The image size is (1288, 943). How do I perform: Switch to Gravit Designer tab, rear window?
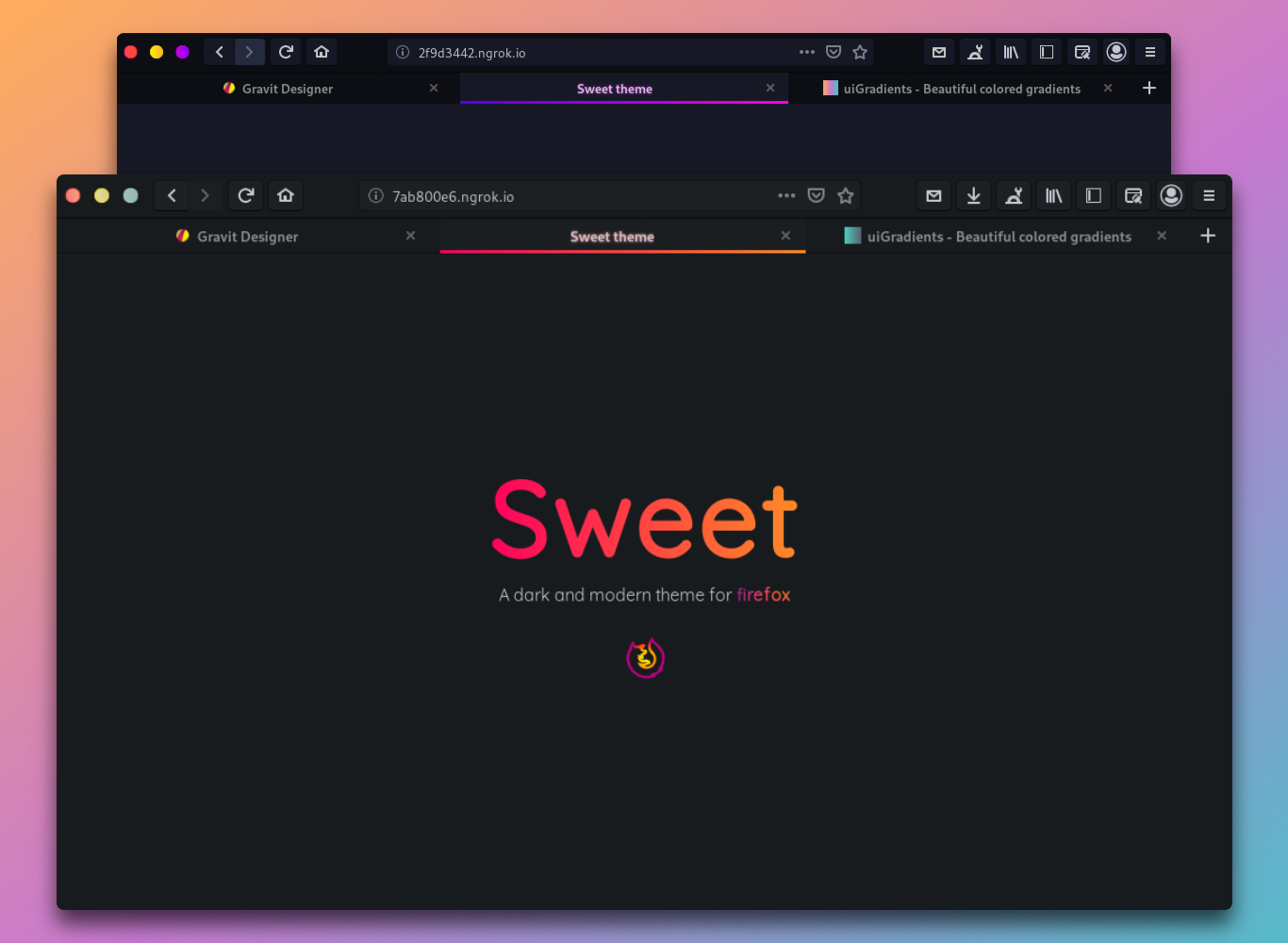coord(288,89)
